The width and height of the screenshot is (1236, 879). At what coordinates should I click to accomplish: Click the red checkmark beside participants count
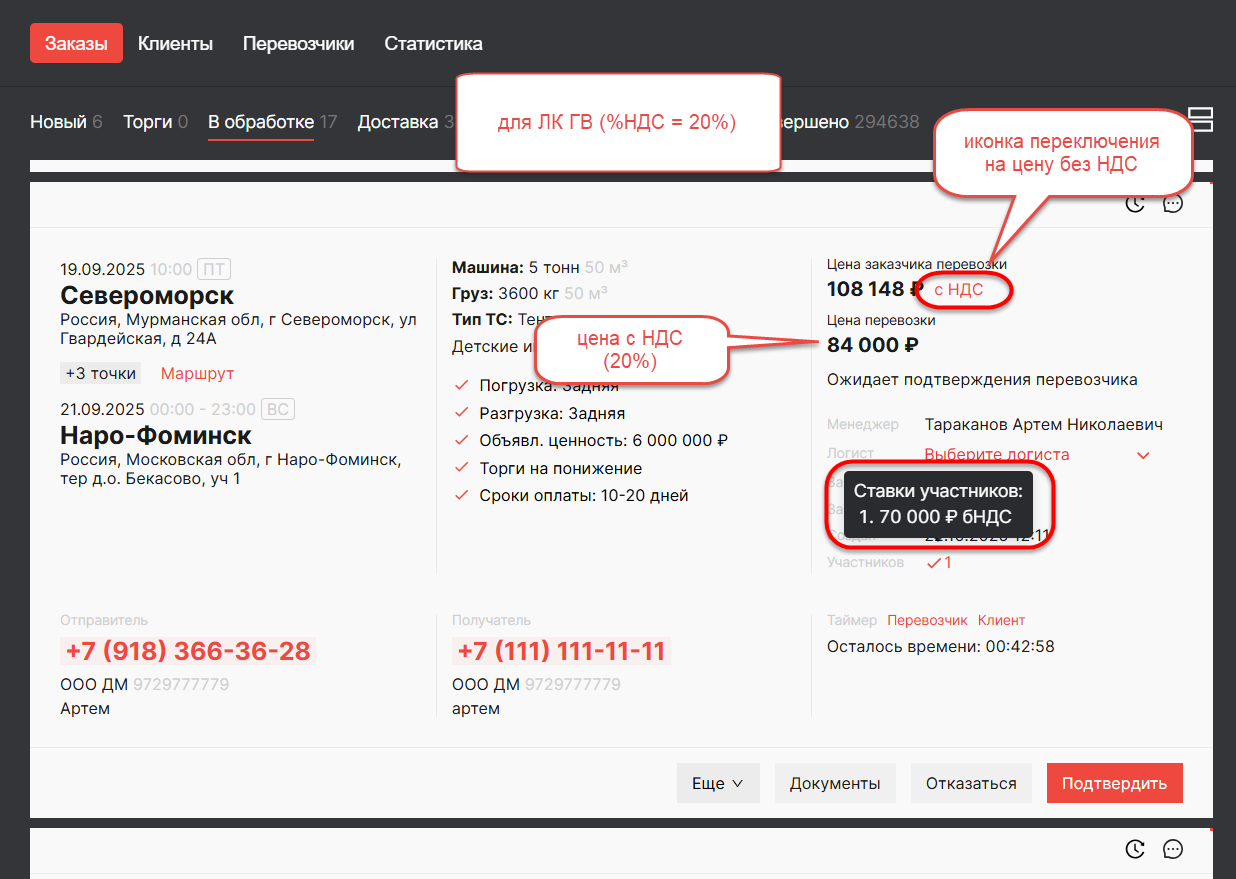pos(934,563)
